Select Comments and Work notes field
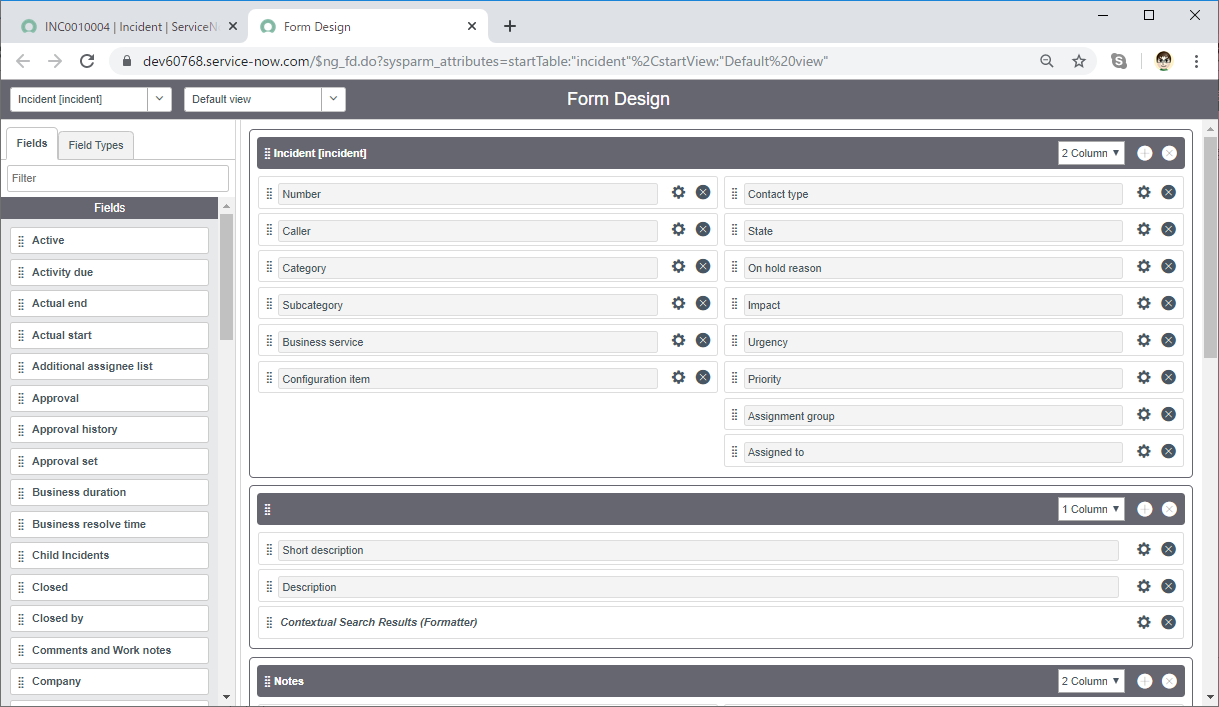Viewport: 1219px width, 707px height. click(110, 650)
